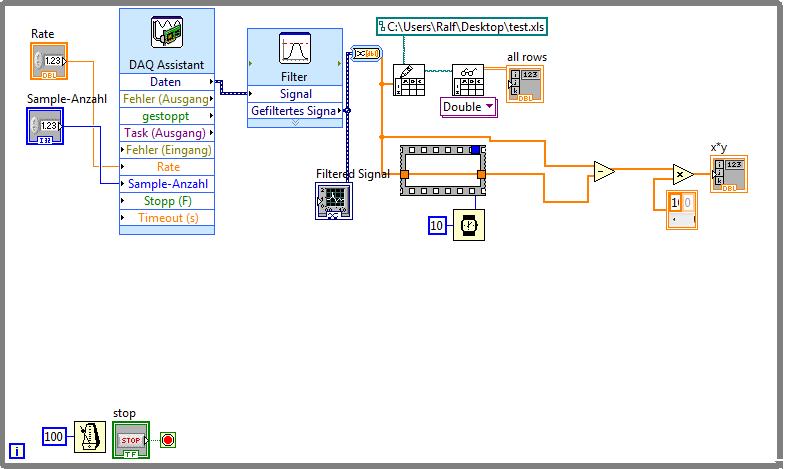The width and height of the screenshot is (785, 469).
Task: Select the DAQ Assistant express VI icon
Action: click(167, 32)
